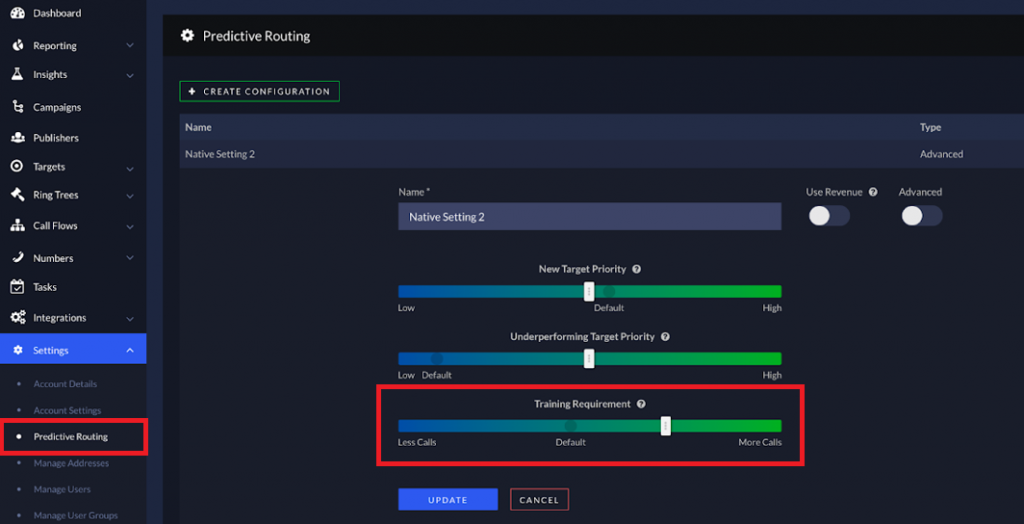Image resolution: width=1024 pixels, height=524 pixels.
Task: Open Account Details under Settings
Action: pyautogui.click(x=65, y=384)
